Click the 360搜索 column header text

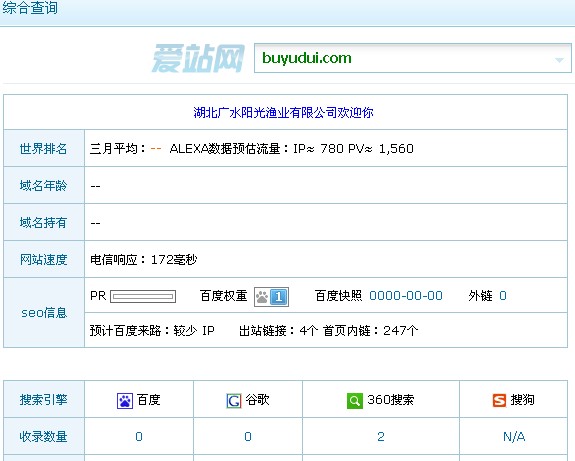click(x=391, y=399)
